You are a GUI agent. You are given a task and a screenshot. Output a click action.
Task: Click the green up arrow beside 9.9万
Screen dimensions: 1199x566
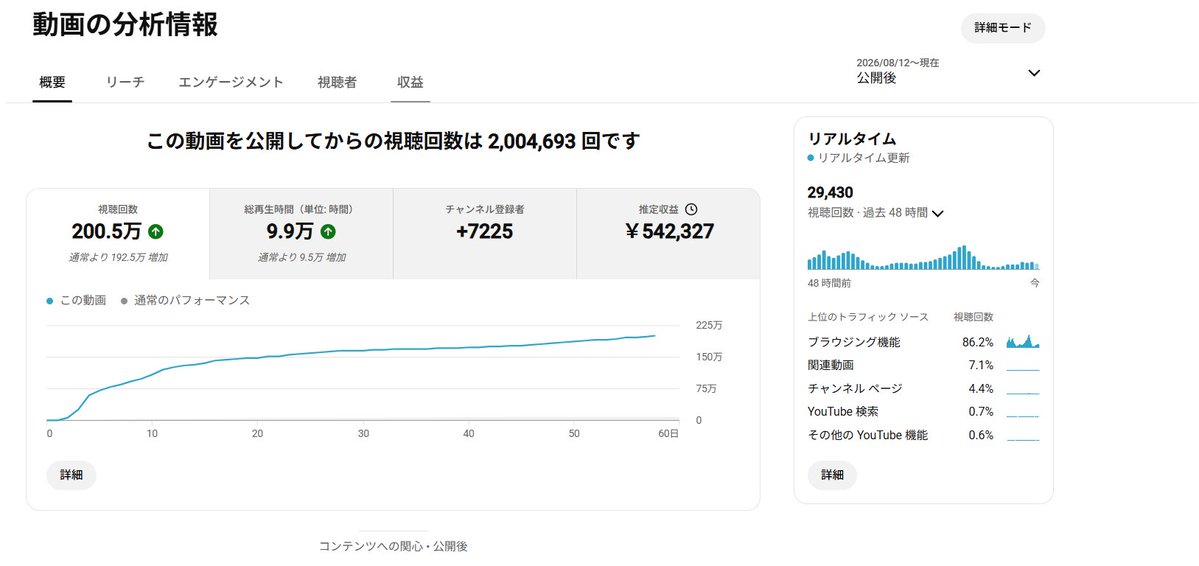pos(328,231)
